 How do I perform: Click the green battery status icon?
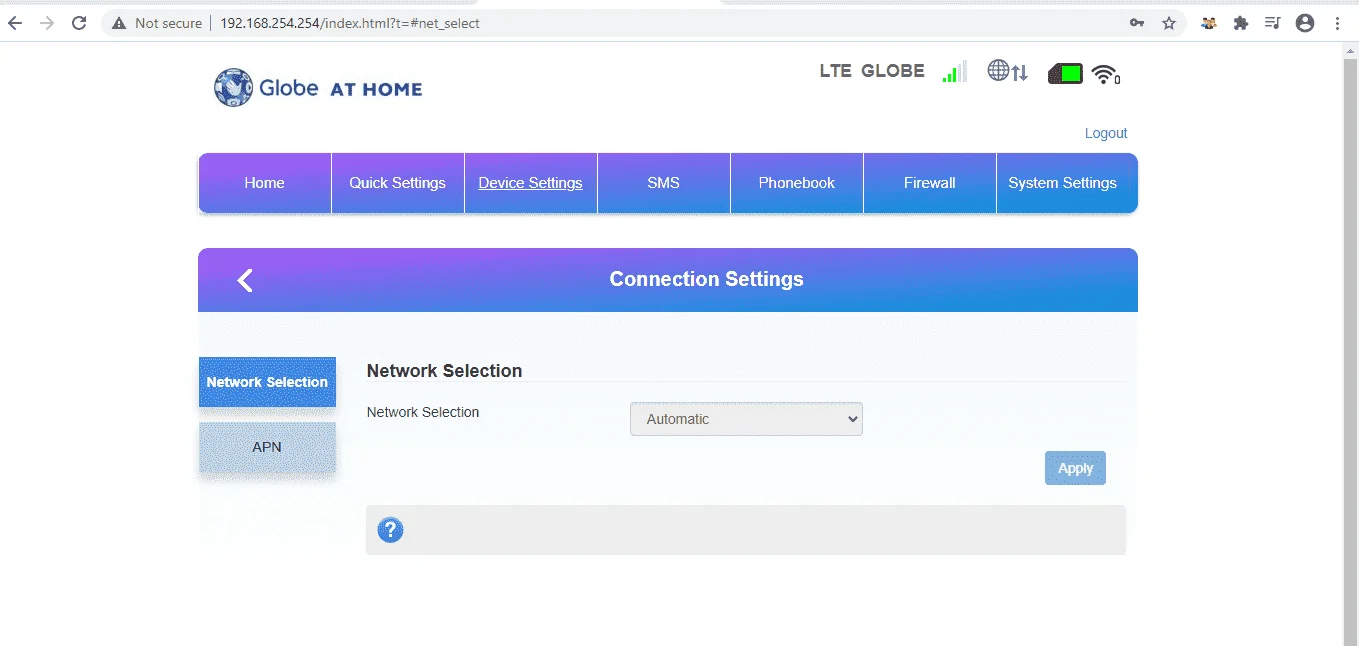pyautogui.click(x=1065, y=73)
